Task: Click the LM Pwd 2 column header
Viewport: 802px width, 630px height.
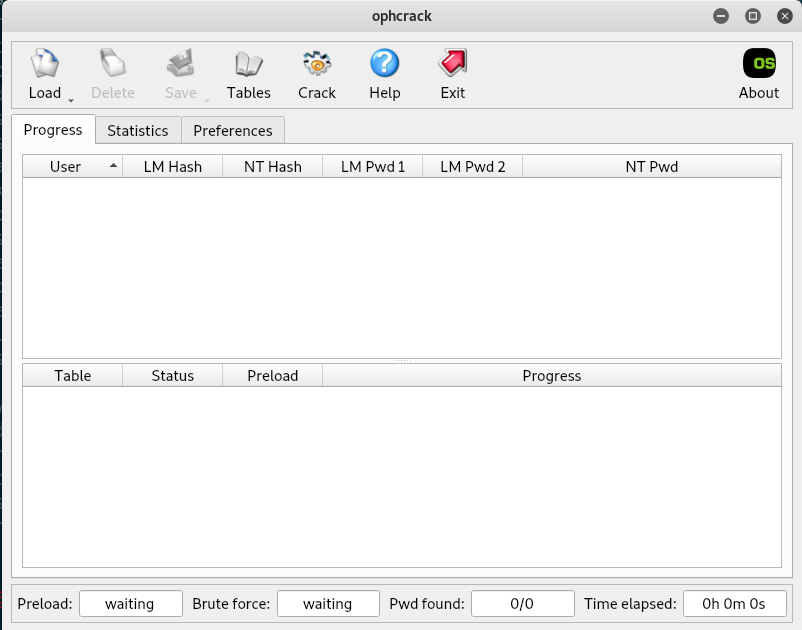Action: coord(473,167)
